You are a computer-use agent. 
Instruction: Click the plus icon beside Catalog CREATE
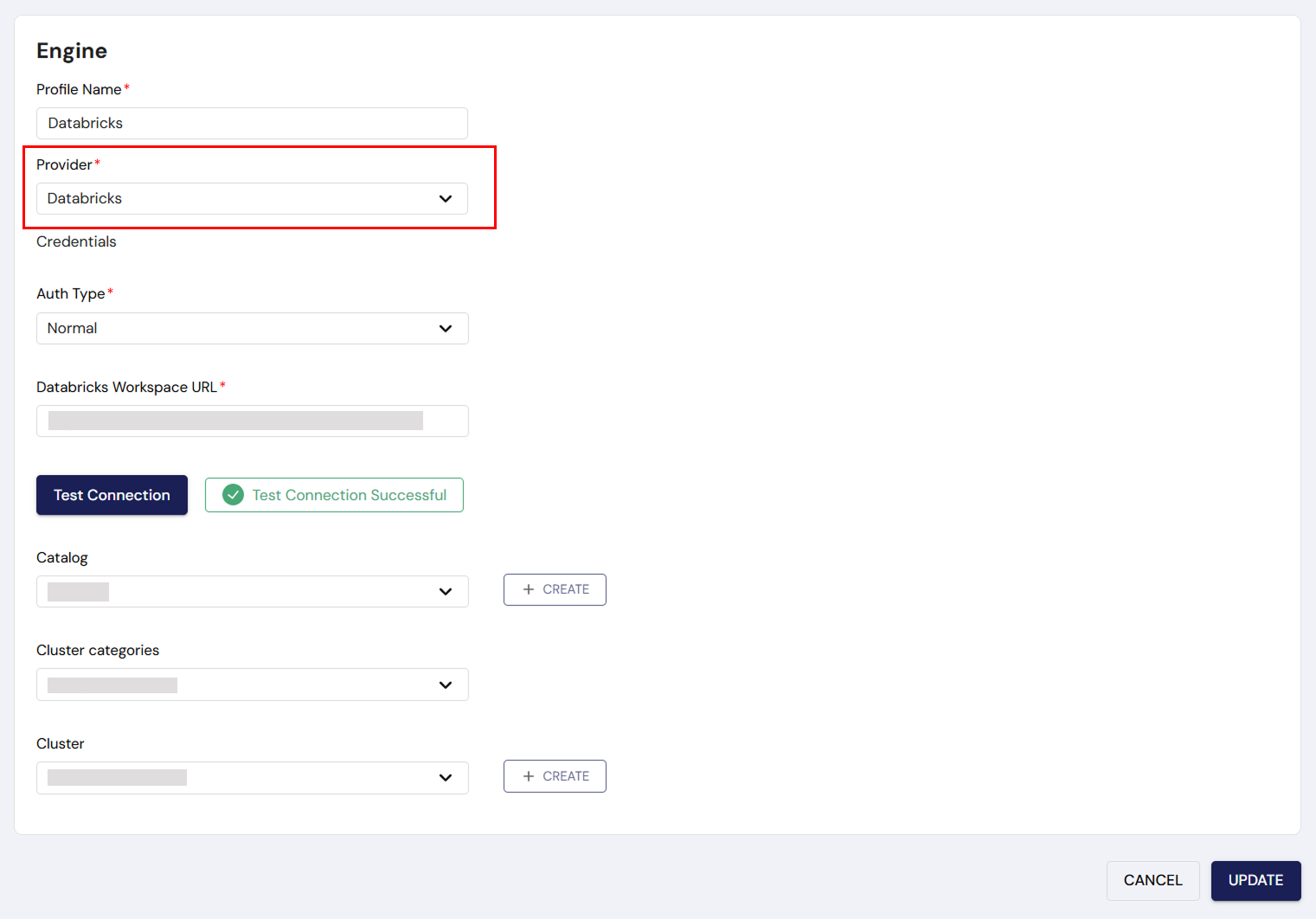coord(530,589)
